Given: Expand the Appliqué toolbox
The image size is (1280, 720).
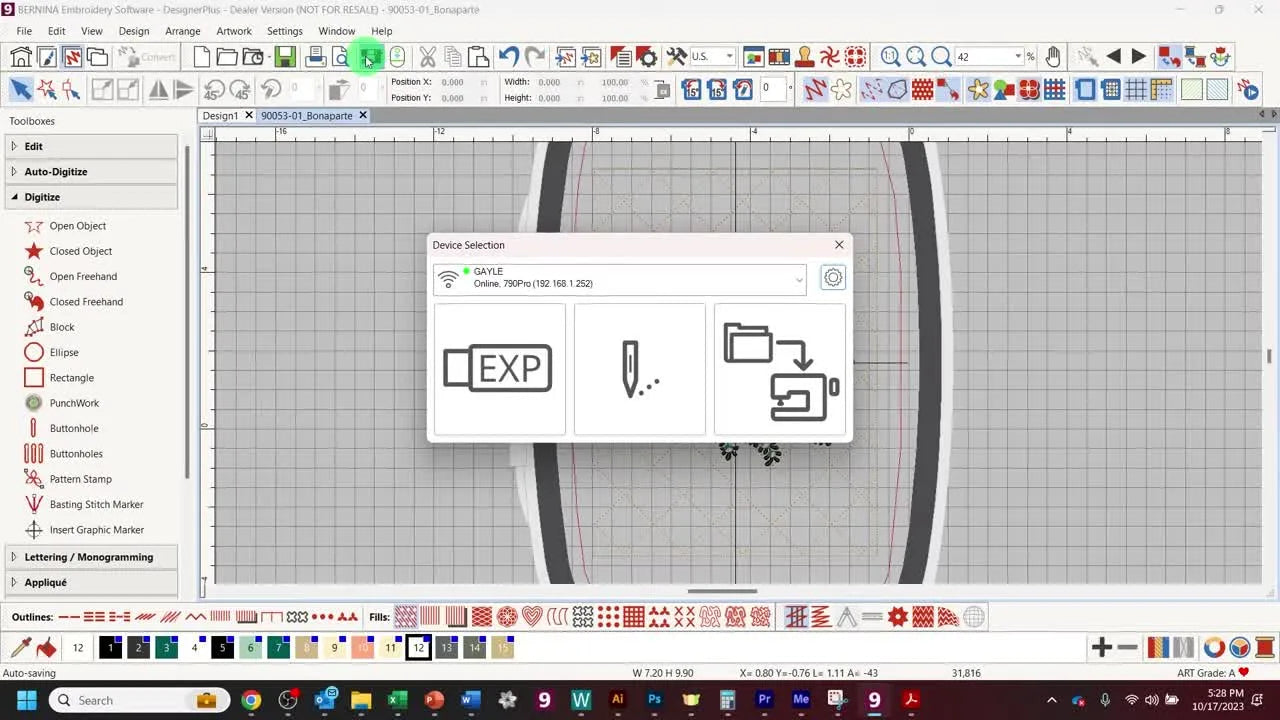Looking at the screenshot, I should 92,582.
